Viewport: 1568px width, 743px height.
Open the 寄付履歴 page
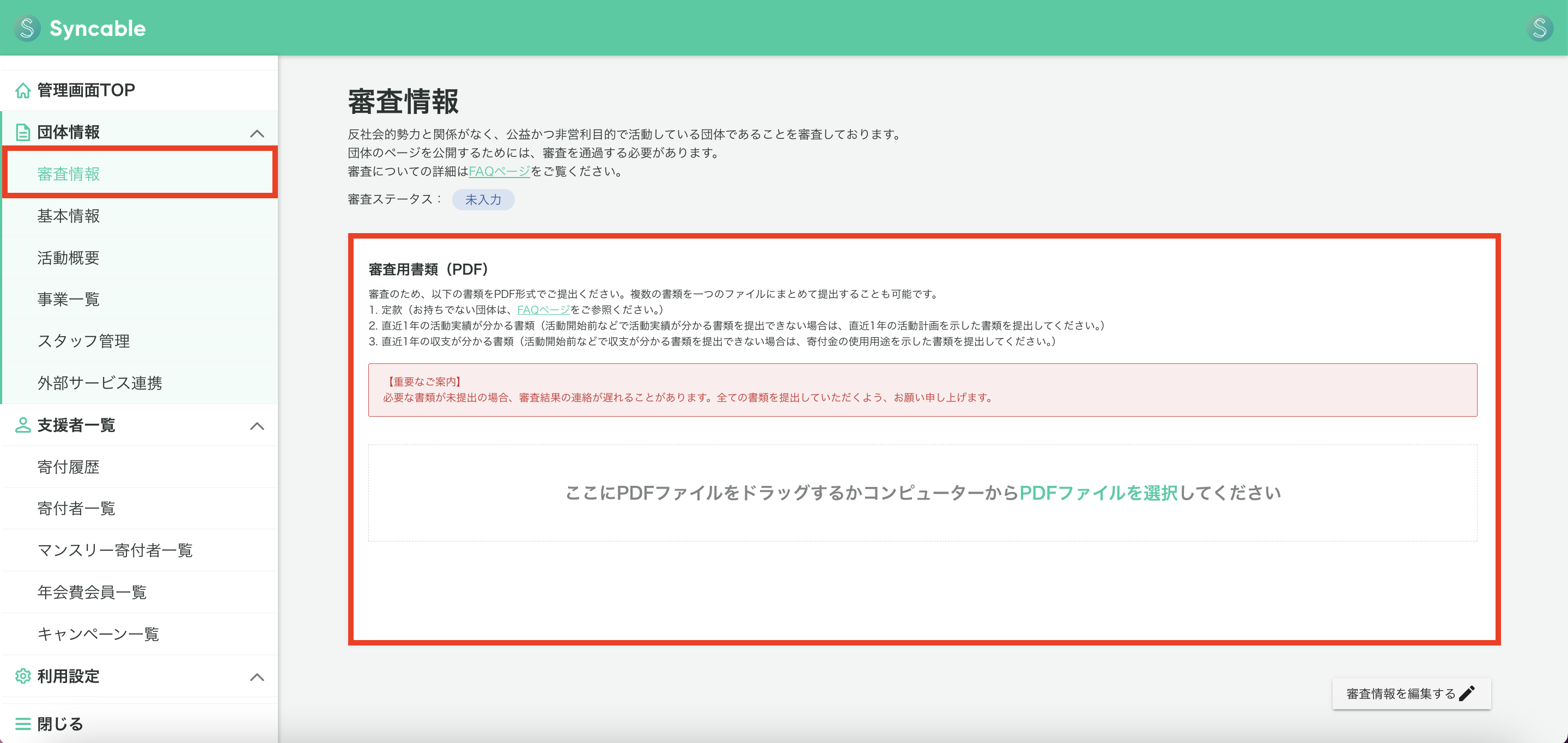(68, 467)
